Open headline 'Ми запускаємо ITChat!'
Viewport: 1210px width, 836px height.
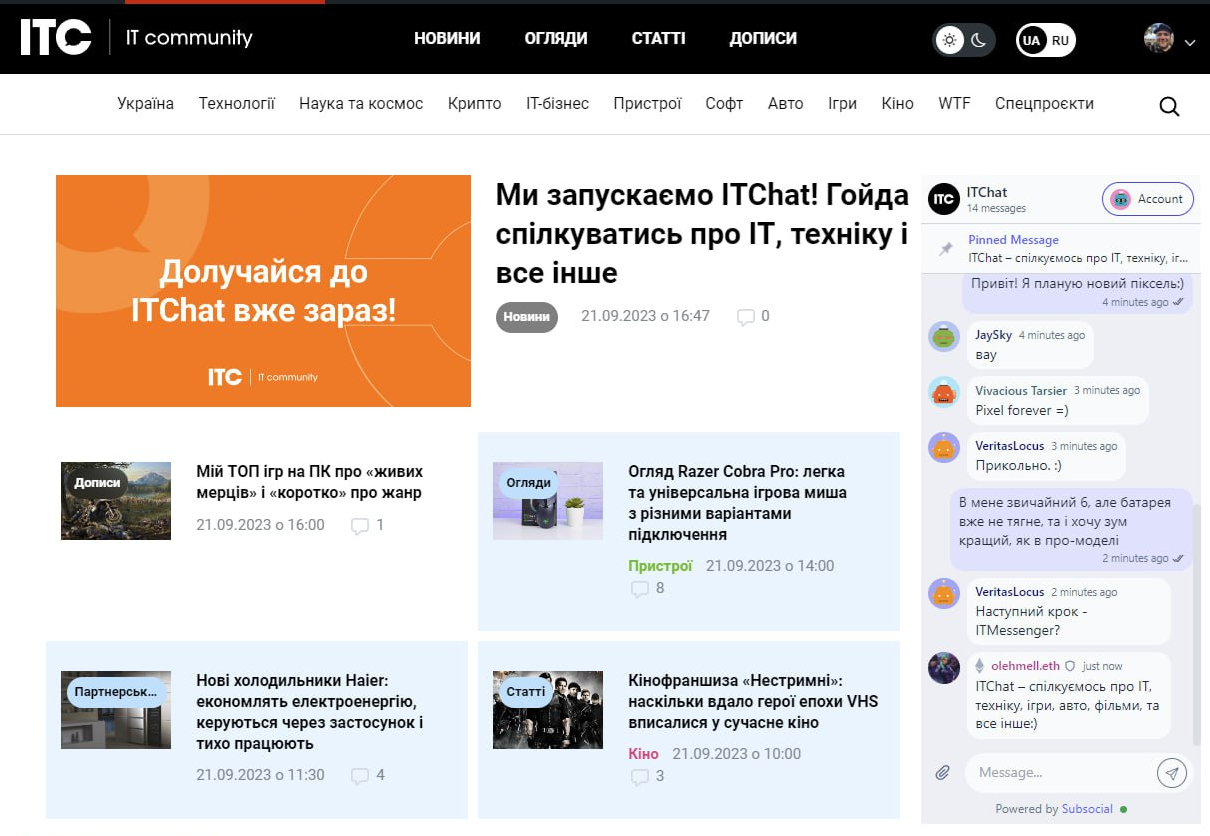tap(702, 233)
